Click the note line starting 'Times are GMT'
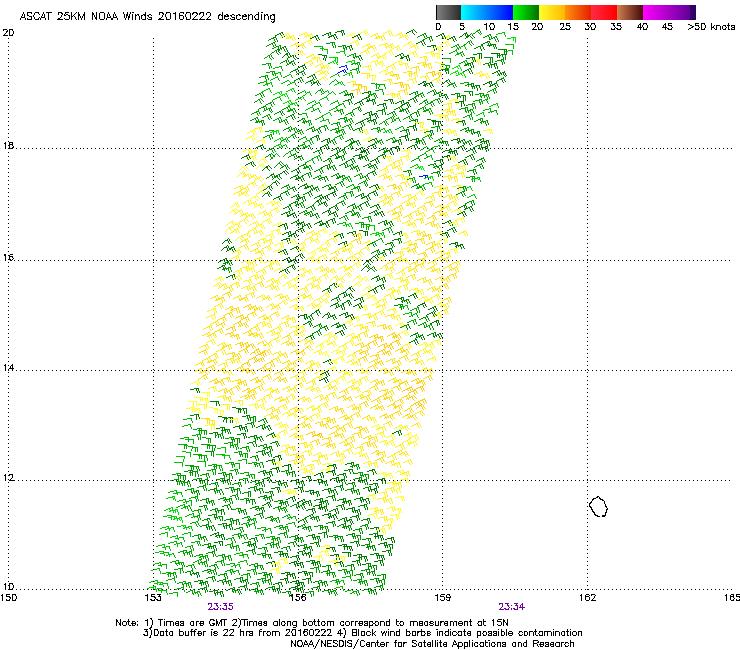 [312, 623]
